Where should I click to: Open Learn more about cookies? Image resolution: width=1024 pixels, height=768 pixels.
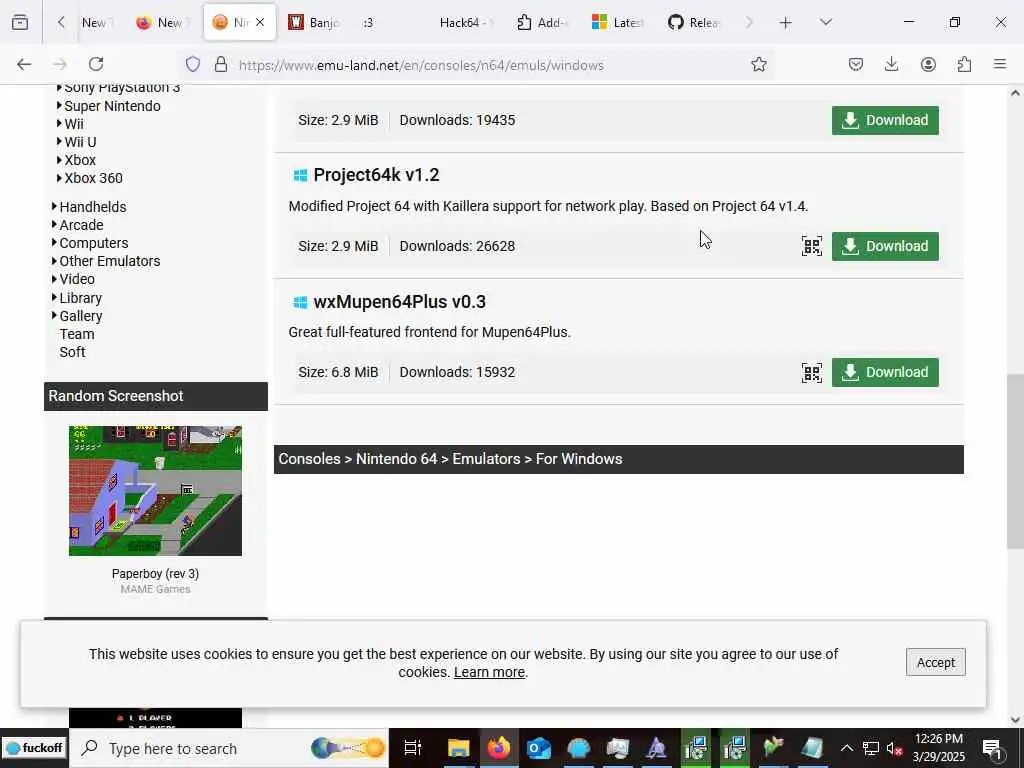(489, 672)
